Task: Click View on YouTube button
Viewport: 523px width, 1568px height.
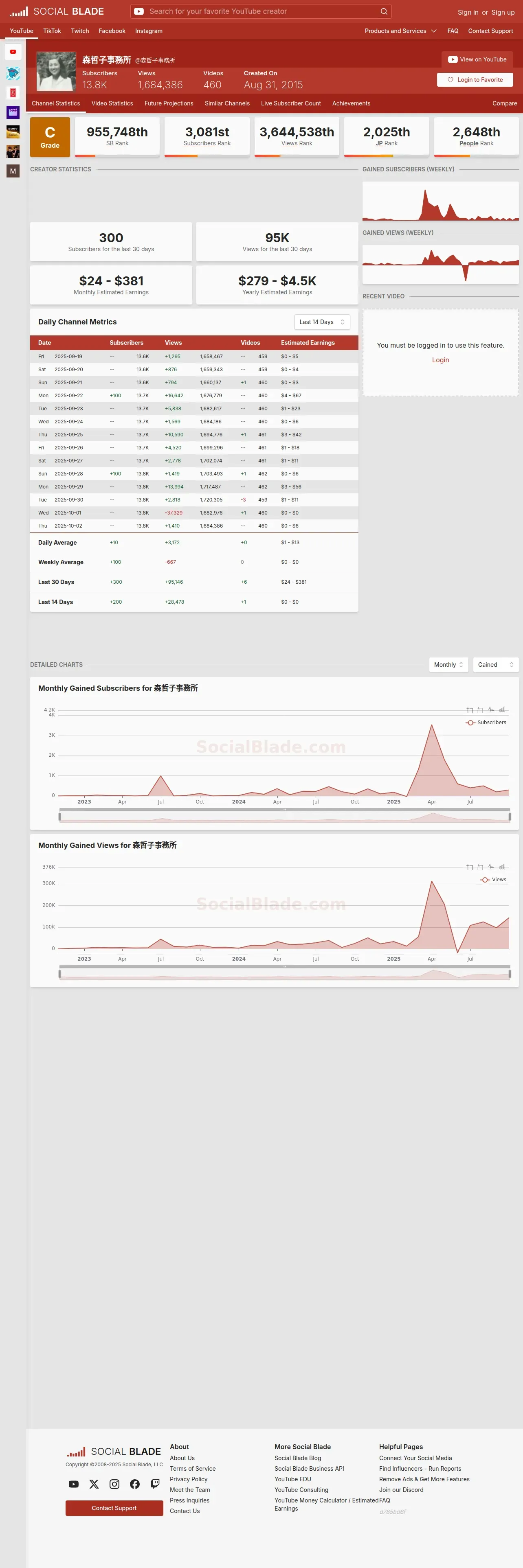Action: [477, 60]
